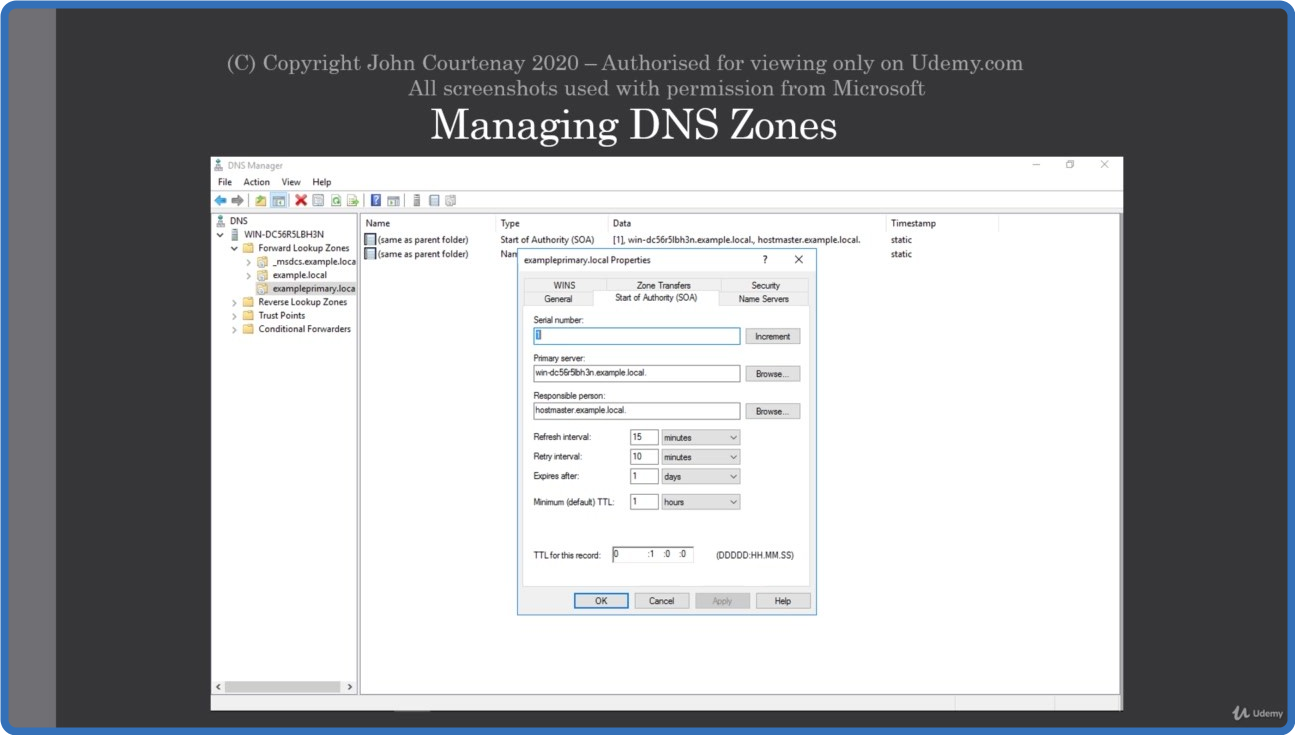Expand the Reverse Lookup Zones tree node
This screenshot has width=1295, height=735.
click(x=235, y=302)
